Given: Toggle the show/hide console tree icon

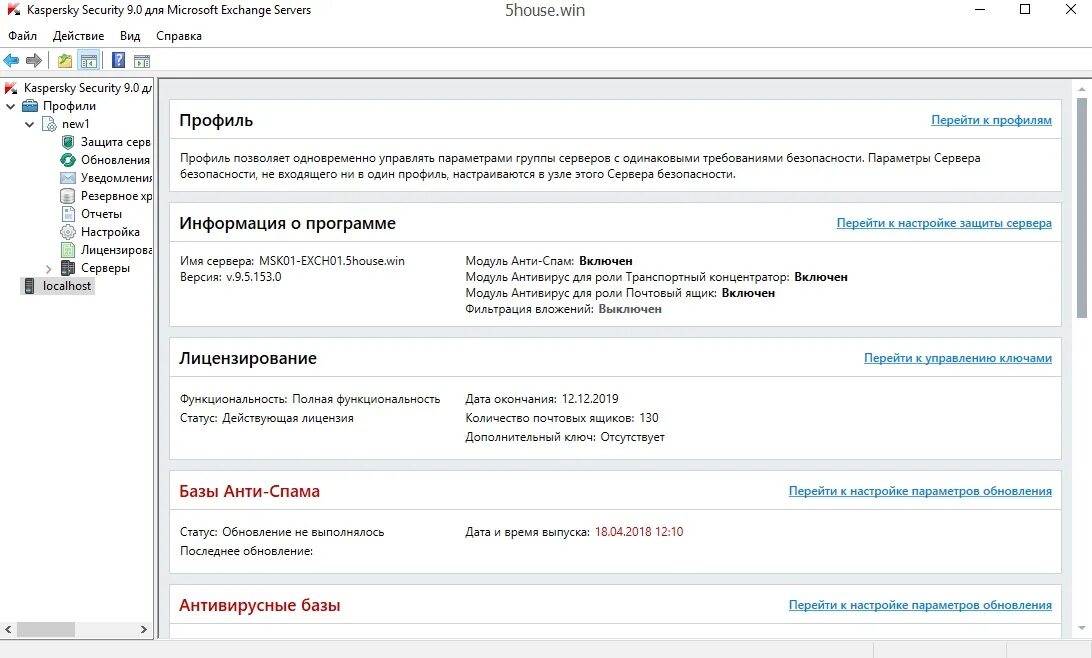Looking at the screenshot, I should click(x=89, y=61).
